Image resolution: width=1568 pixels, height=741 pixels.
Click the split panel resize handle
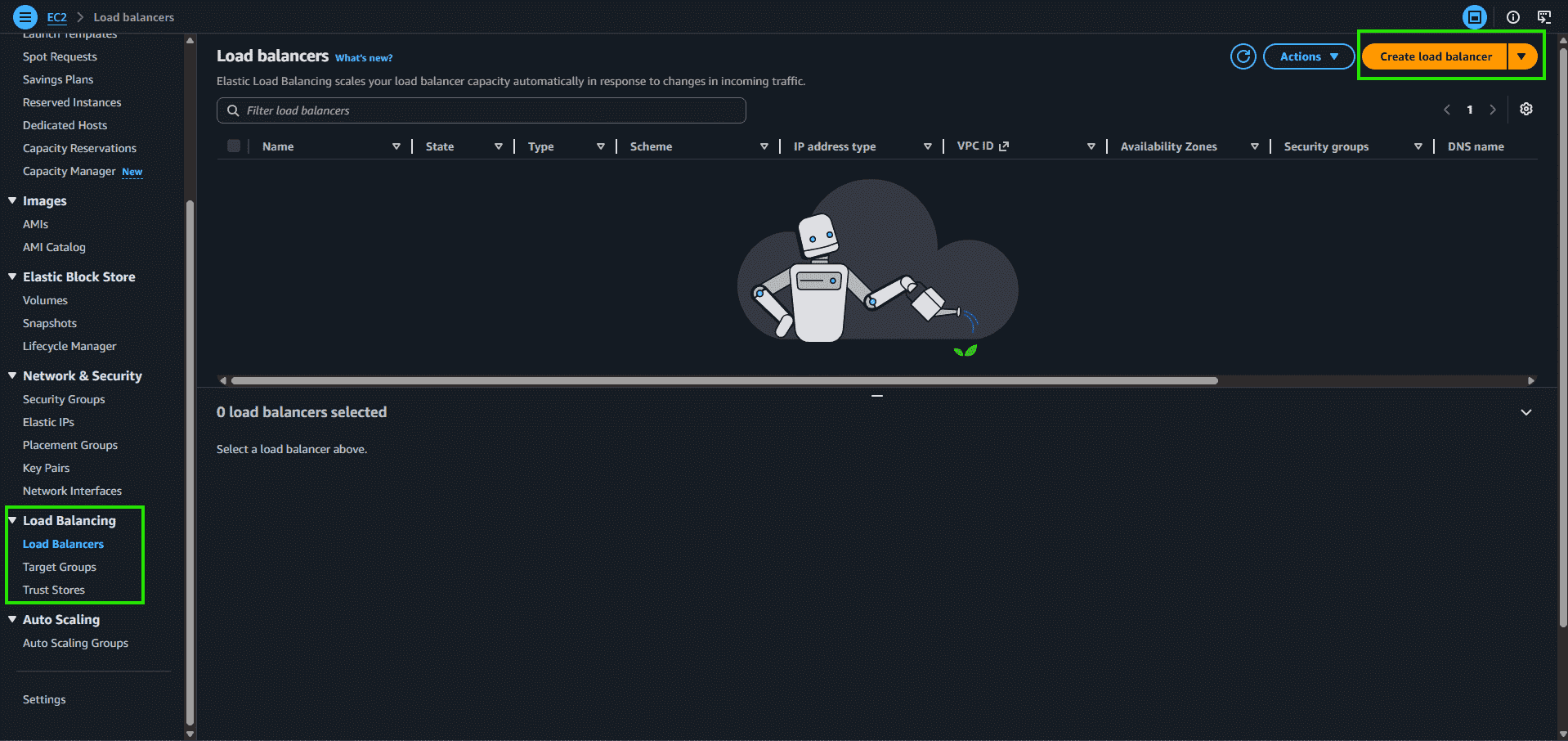[877, 396]
